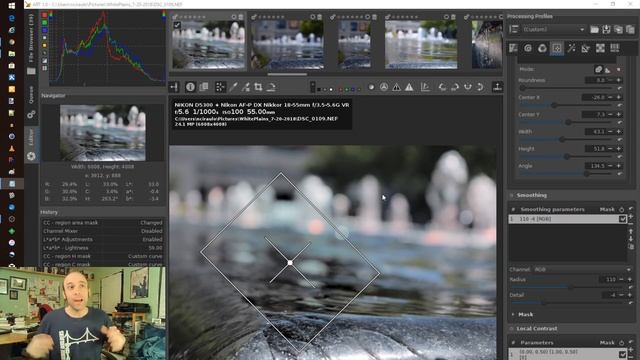Toggle the image info overlay icon
This screenshot has width=640, height=360.
pyautogui.click(x=190, y=87)
